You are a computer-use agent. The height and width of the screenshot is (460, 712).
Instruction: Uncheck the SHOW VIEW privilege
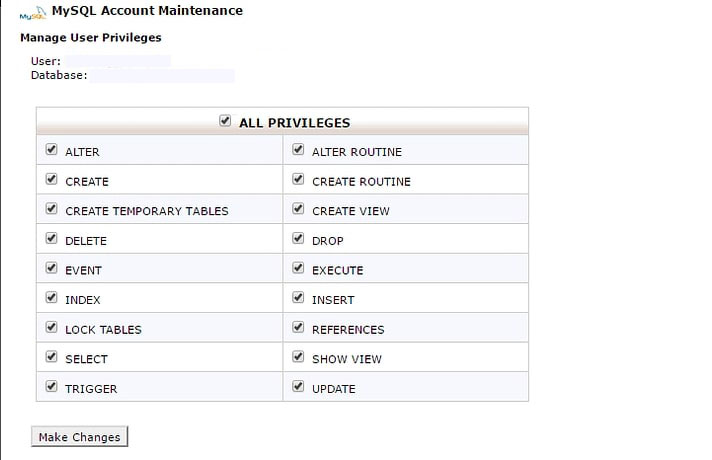click(298, 356)
